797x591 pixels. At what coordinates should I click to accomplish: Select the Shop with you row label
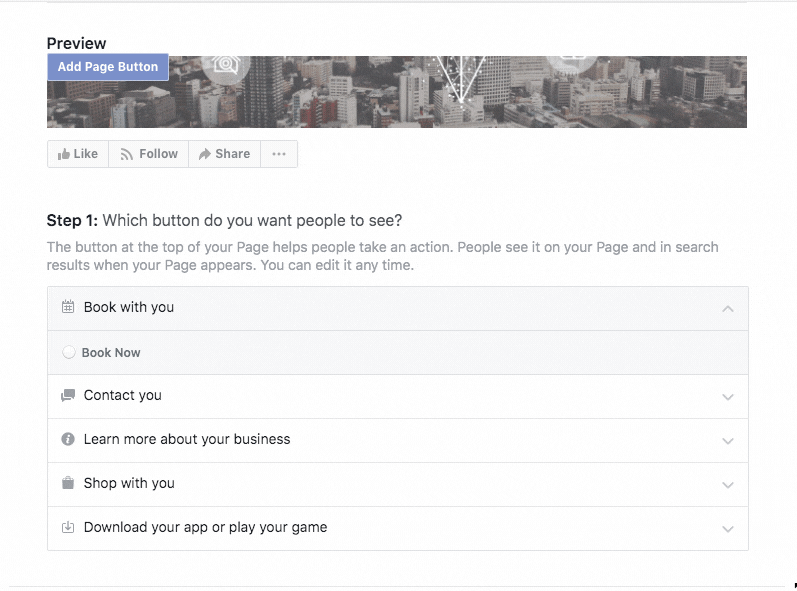coord(129,483)
